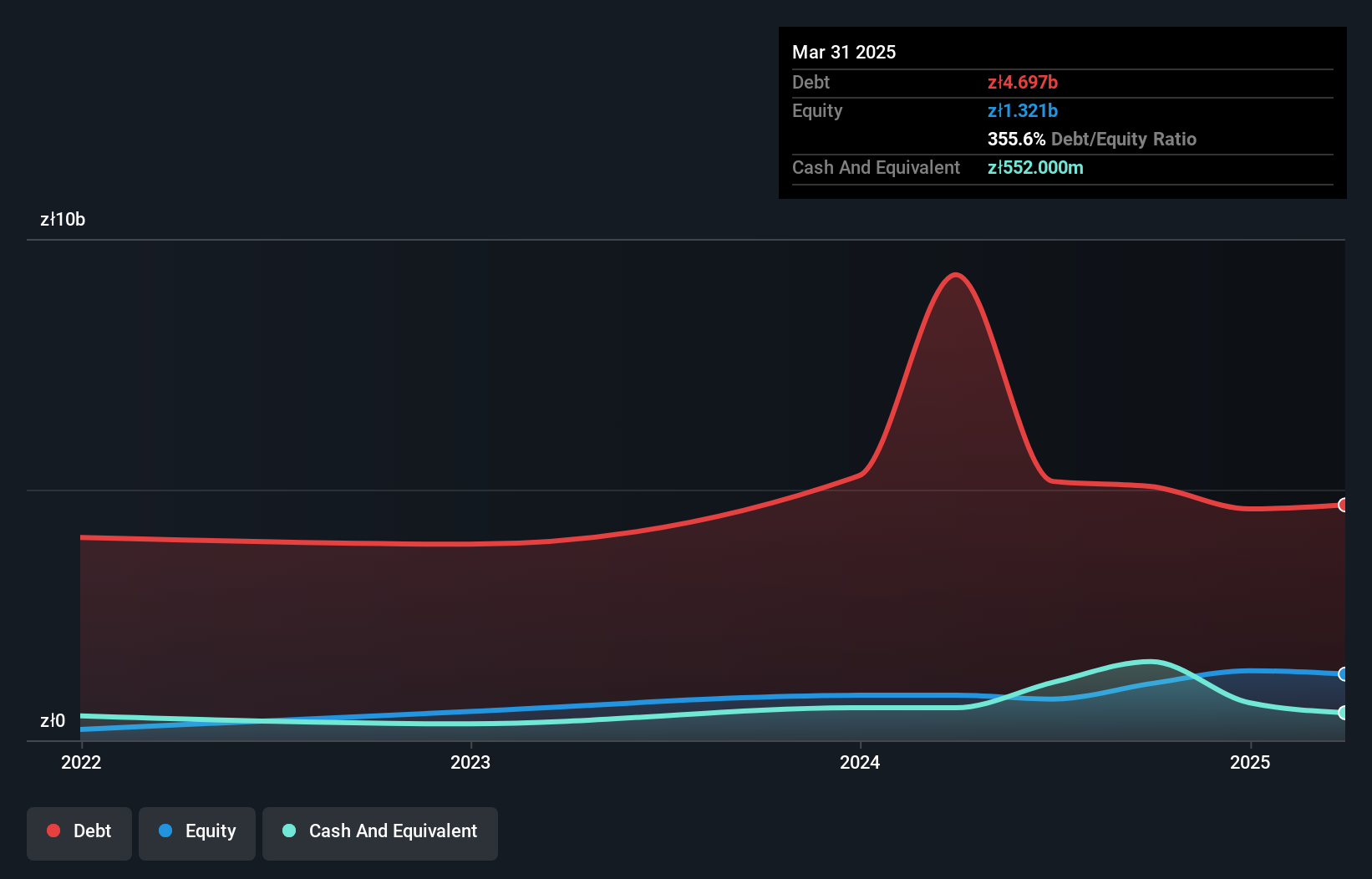This screenshot has width=1372, height=879.
Task: Click the 355.6% Debt/Equity Ratio text
Action: [x=1092, y=139]
